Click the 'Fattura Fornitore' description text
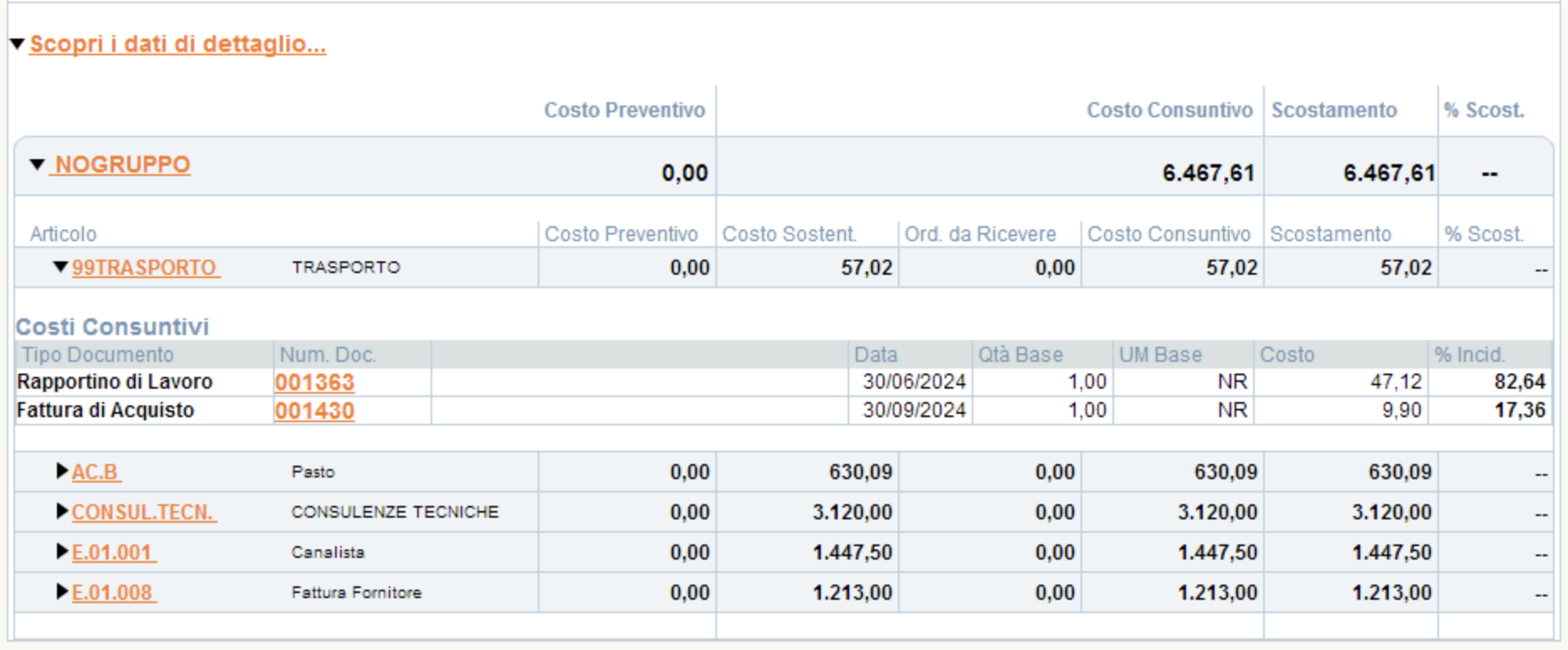1568x650 pixels. pyautogui.click(x=356, y=592)
